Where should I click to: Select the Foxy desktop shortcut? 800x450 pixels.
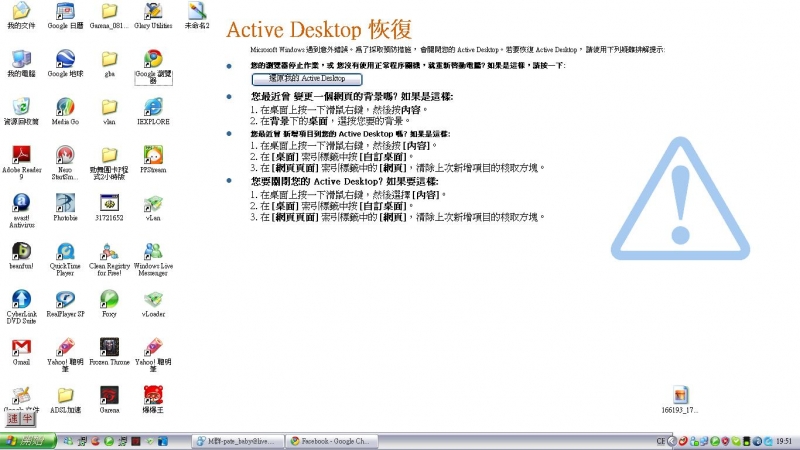[x=109, y=304]
